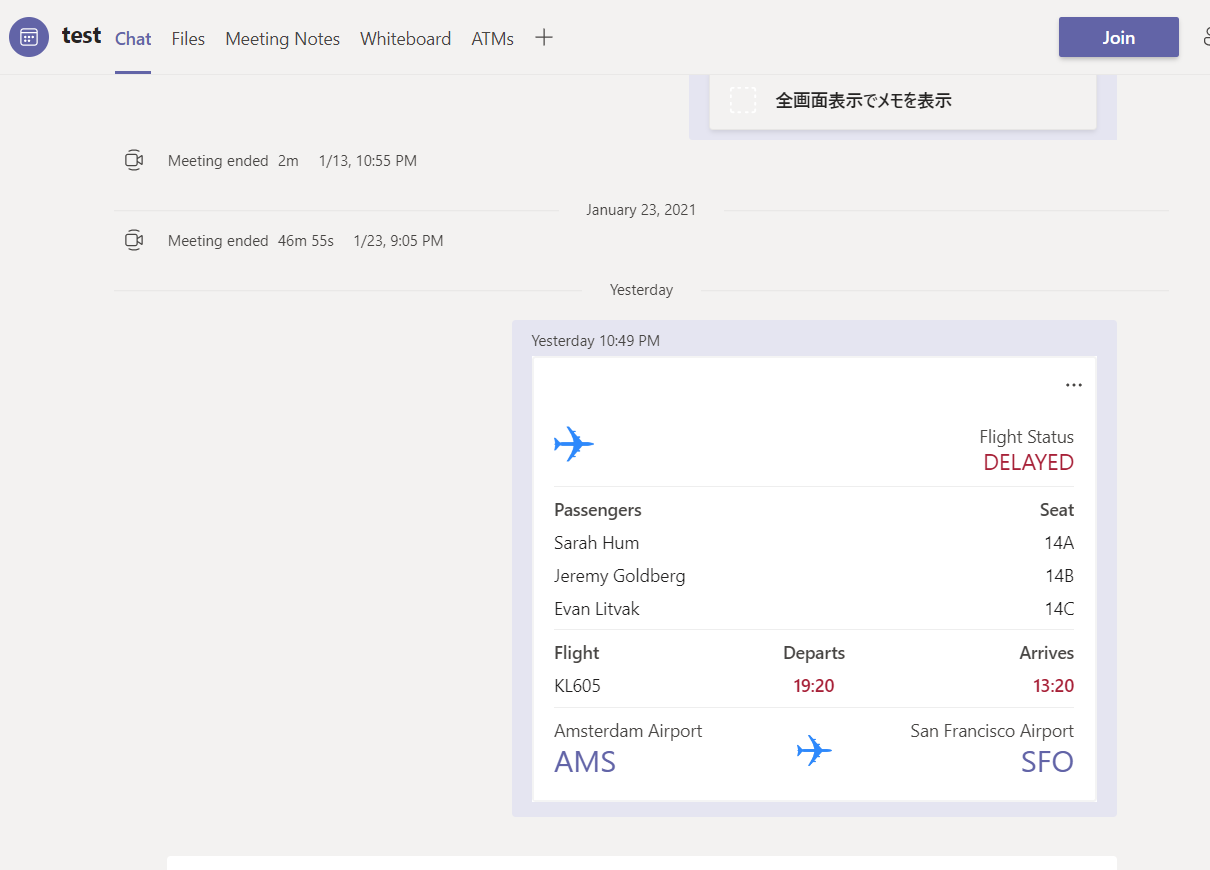Click the Yesterday 10:49 PM timestamp
The image size is (1210, 870).
pos(595,341)
